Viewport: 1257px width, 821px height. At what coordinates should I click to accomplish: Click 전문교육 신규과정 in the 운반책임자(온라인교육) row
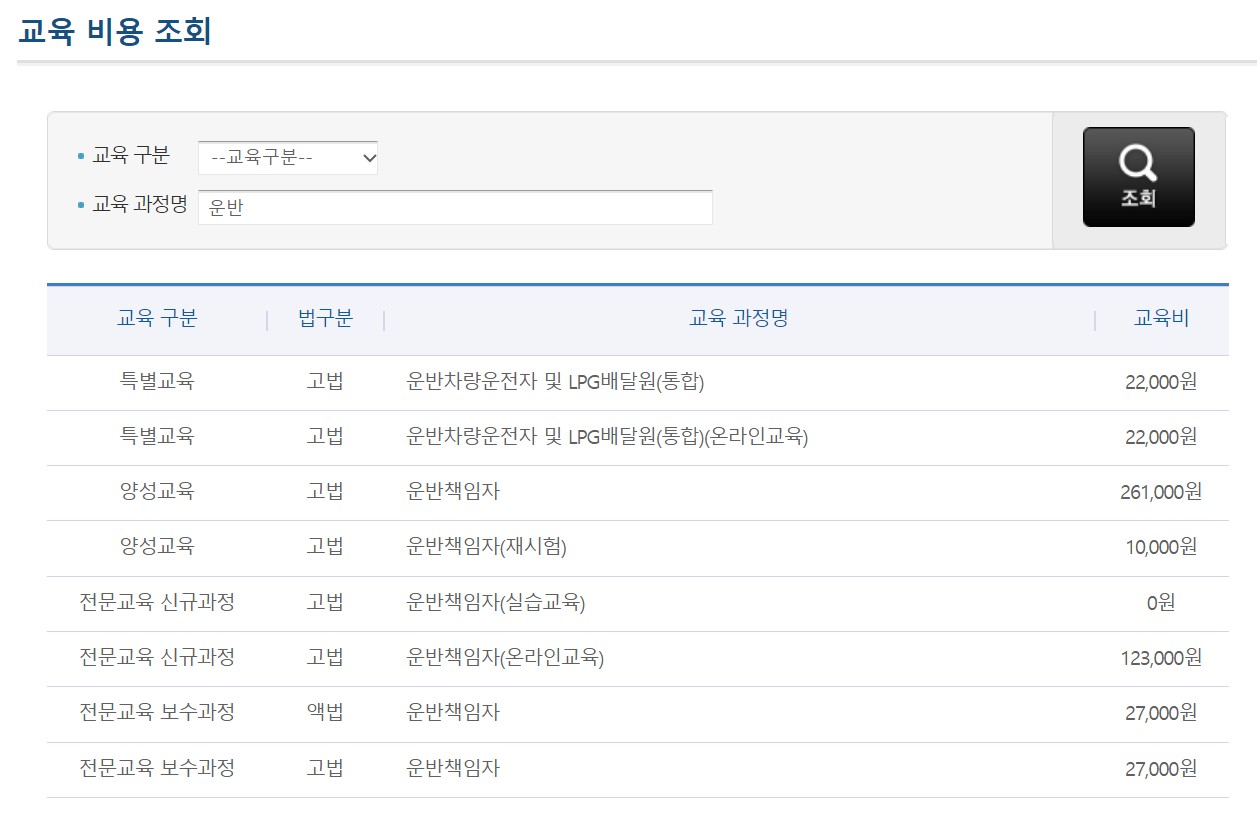click(157, 658)
